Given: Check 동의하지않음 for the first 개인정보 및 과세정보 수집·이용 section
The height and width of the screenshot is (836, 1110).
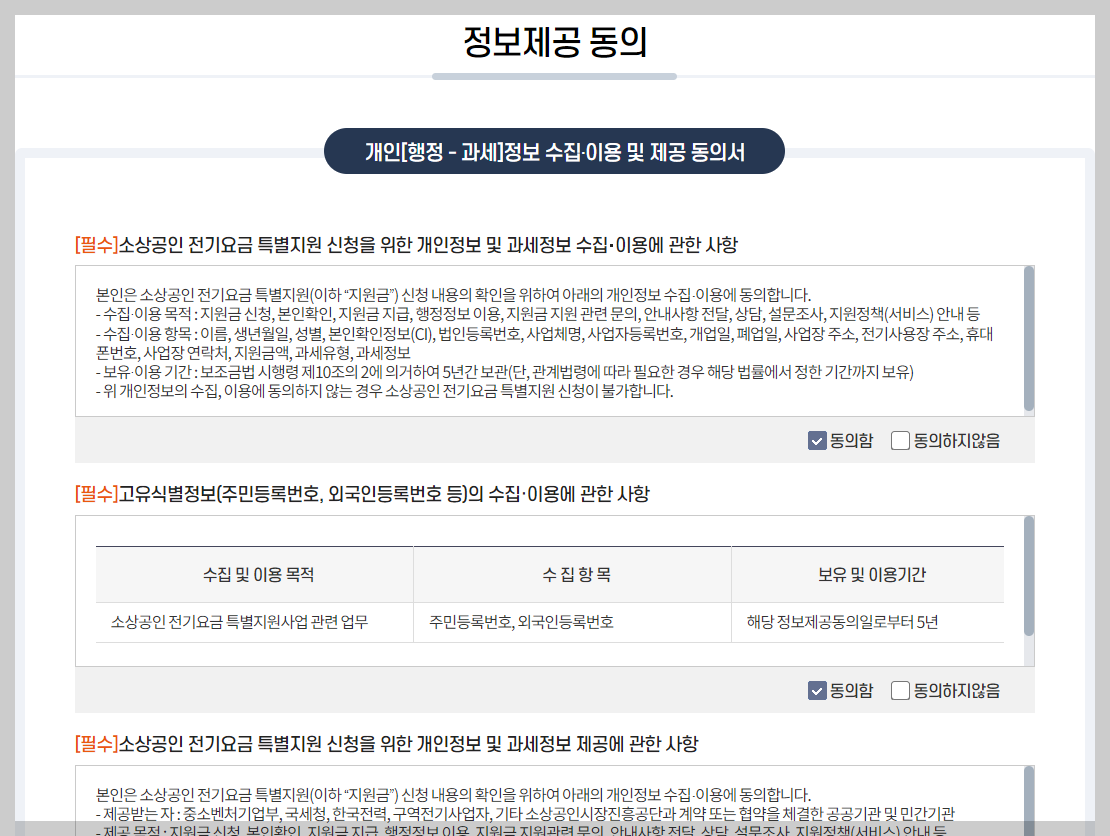Looking at the screenshot, I should pos(900,441).
